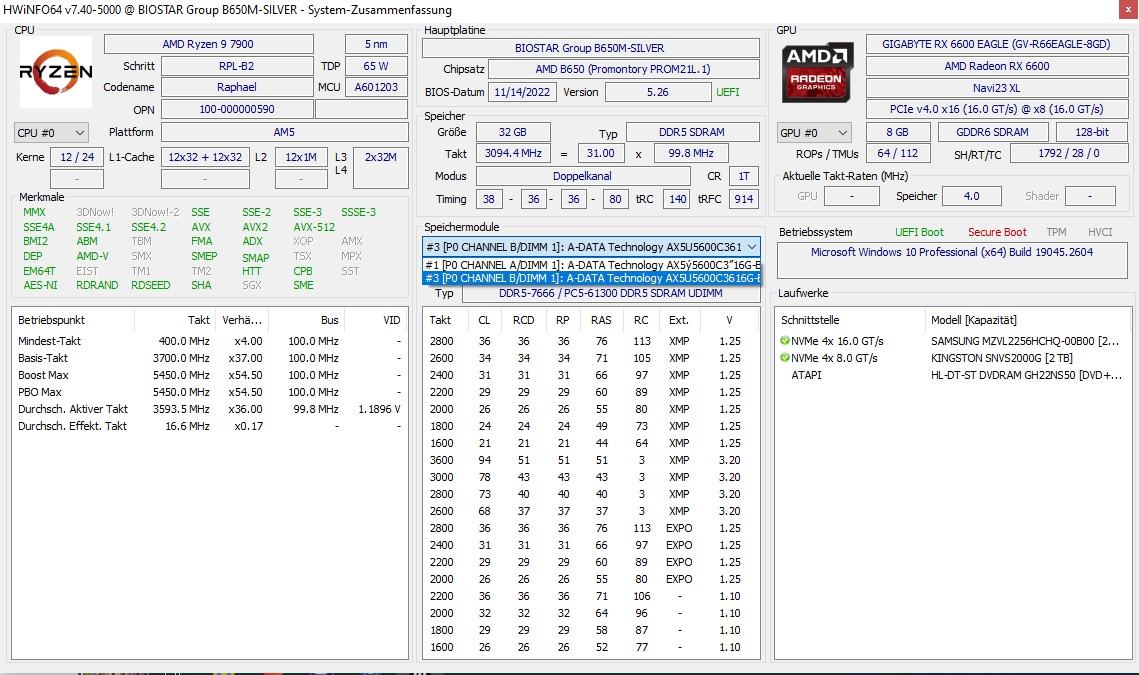Image resolution: width=1139 pixels, height=675 pixels.
Task: Click the AMD Ryzen 9 7900 name field
Action: [x=208, y=44]
